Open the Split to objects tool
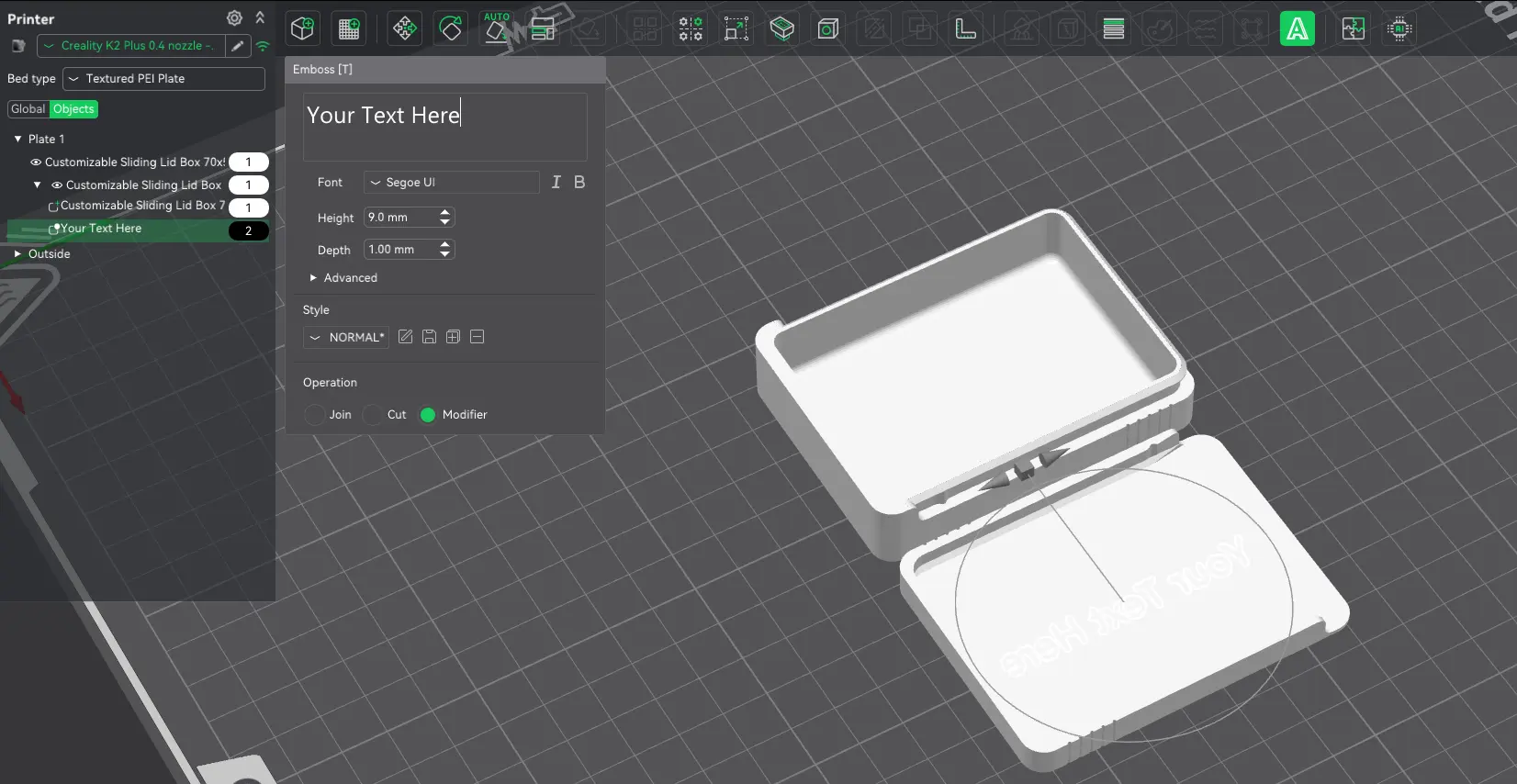Image resolution: width=1517 pixels, height=784 pixels. (x=645, y=29)
